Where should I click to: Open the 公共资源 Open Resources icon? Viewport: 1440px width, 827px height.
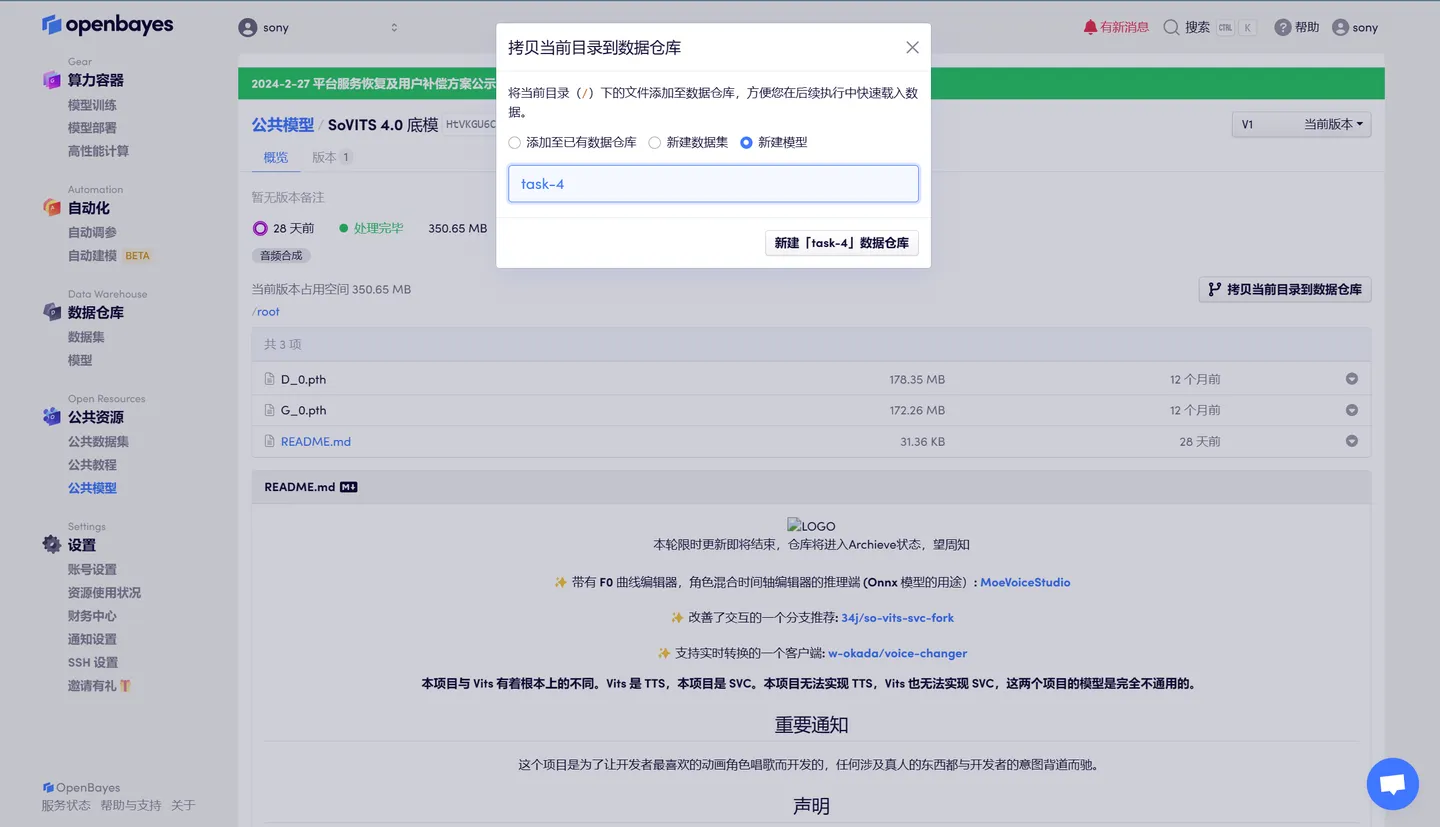pyautogui.click(x=53, y=417)
